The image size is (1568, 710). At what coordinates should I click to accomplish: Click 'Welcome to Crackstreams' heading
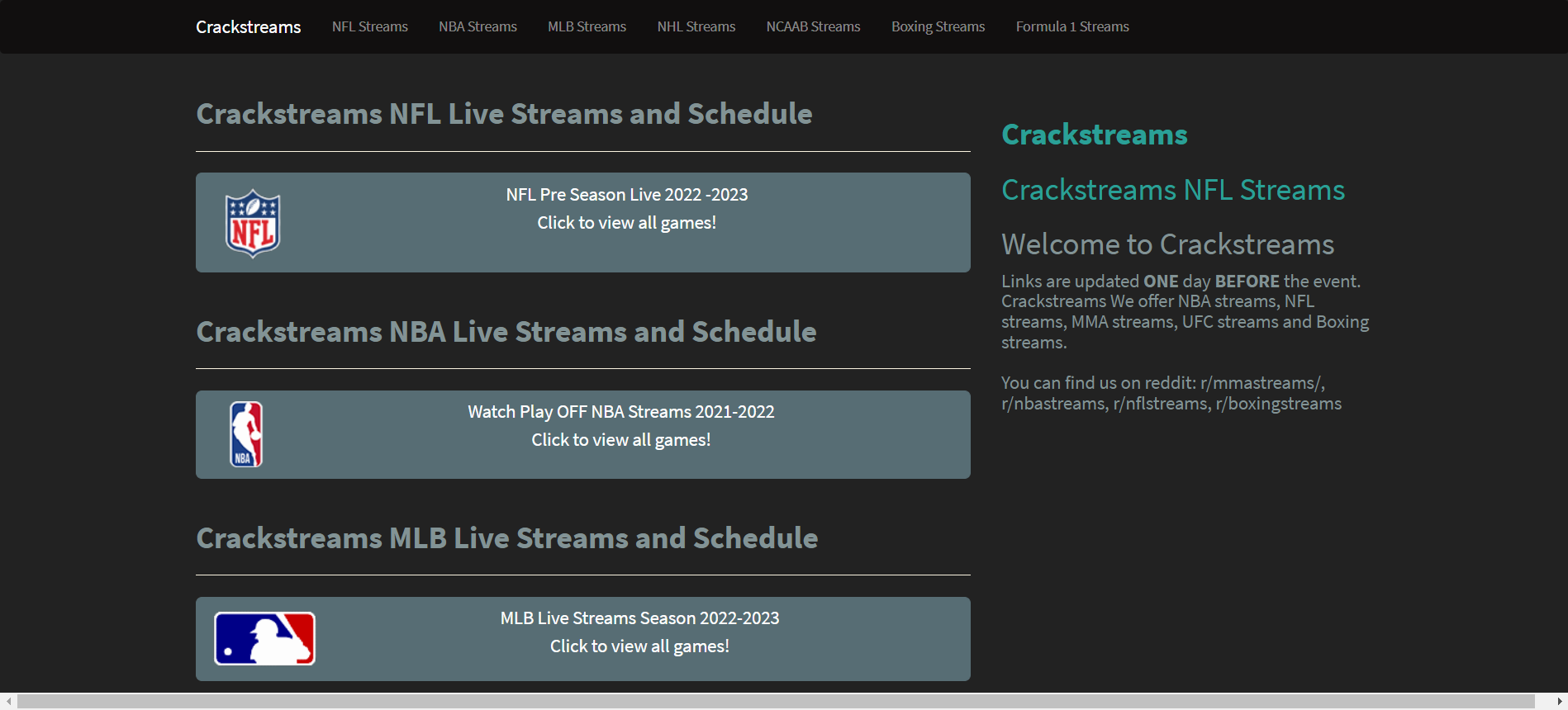pyautogui.click(x=1167, y=244)
